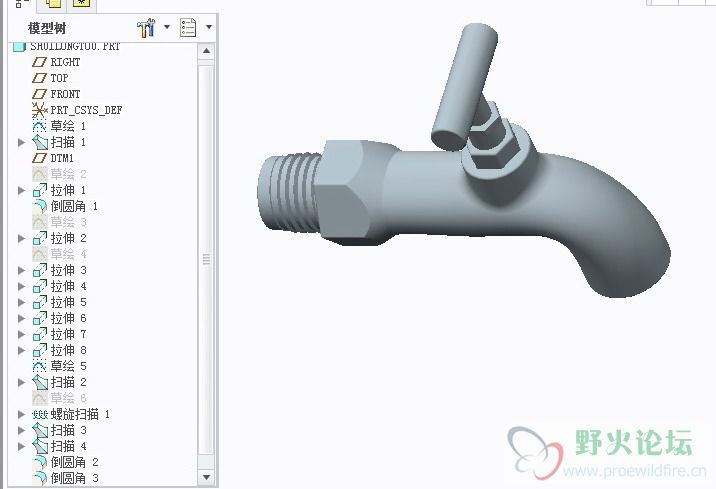
Task: Open the model tree settings tool icon
Action: point(147,28)
